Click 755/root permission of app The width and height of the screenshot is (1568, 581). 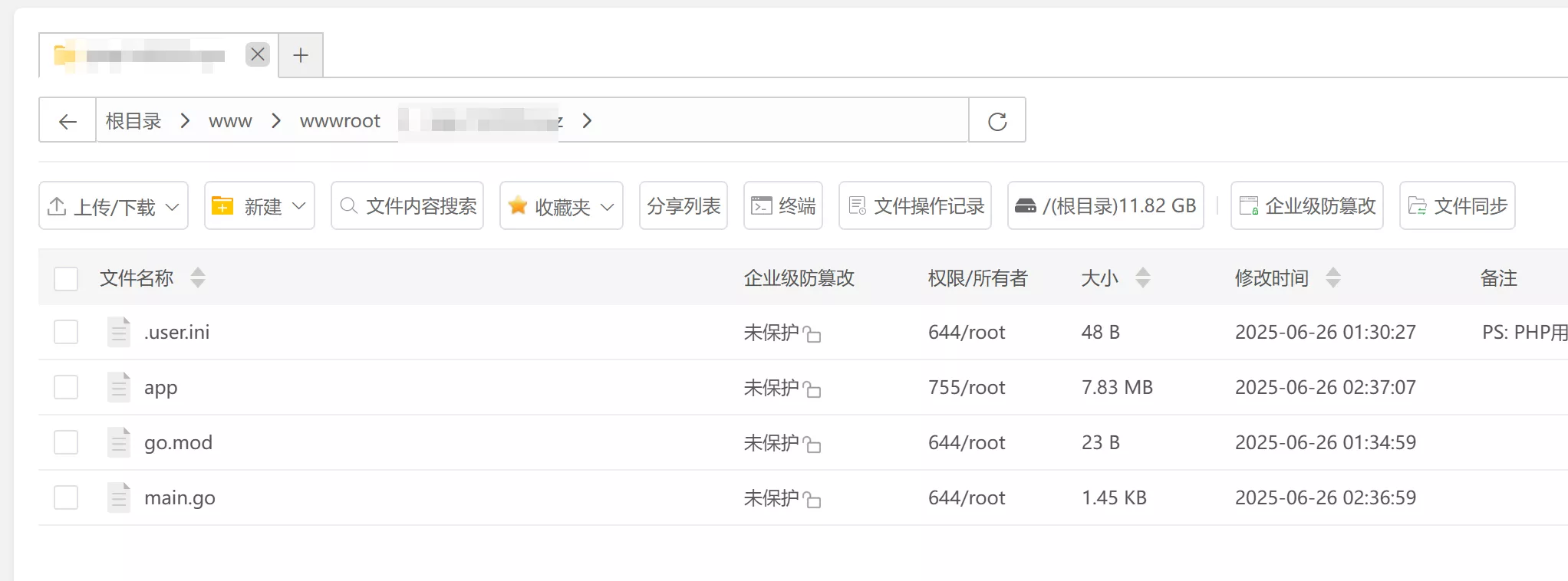[x=967, y=387]
